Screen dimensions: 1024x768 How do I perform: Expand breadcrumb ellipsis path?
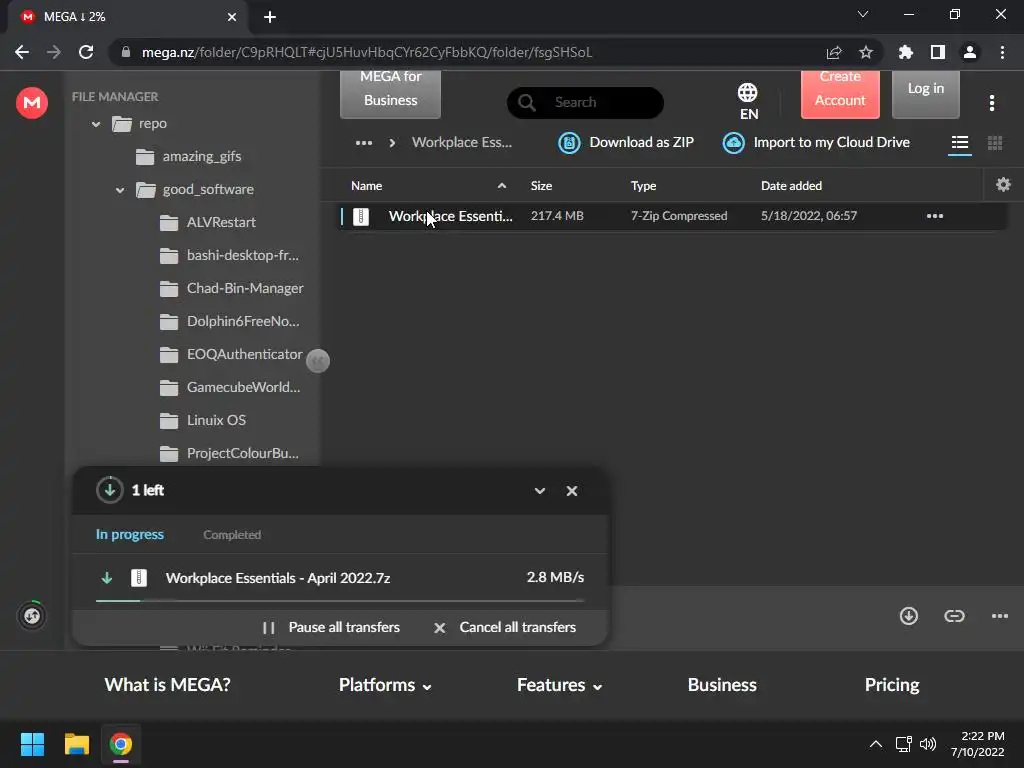(x=364, y=142)
